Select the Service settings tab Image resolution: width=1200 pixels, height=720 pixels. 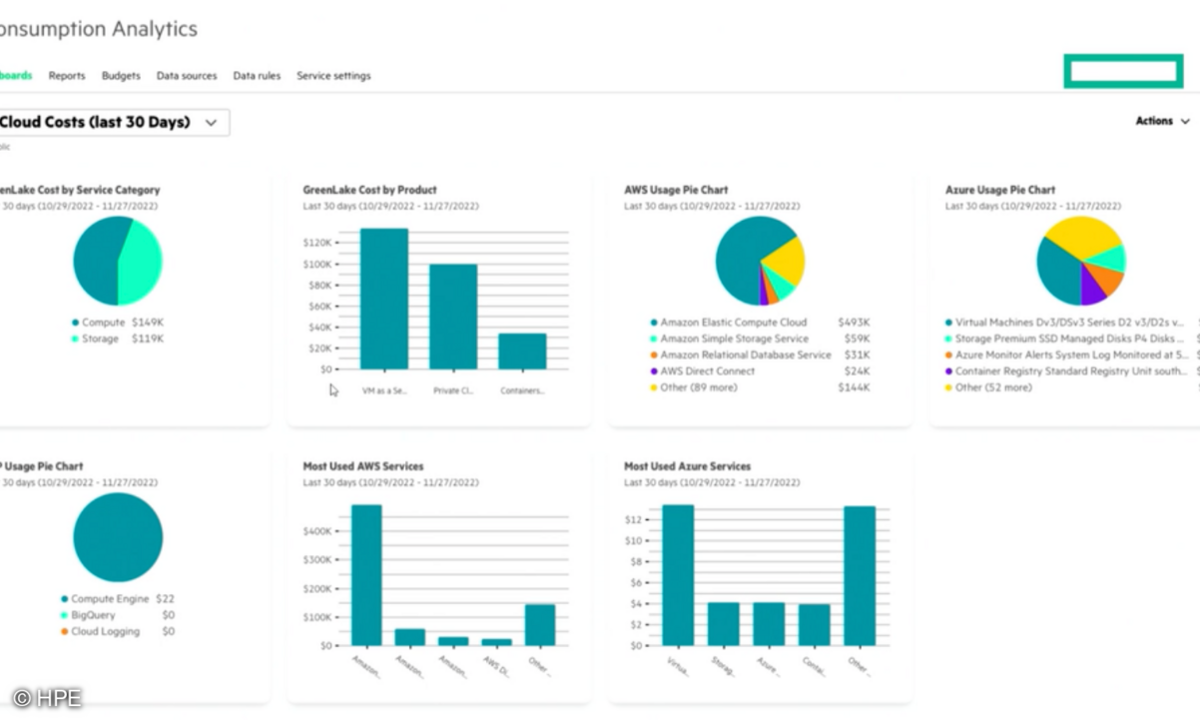tap(334, 76)
